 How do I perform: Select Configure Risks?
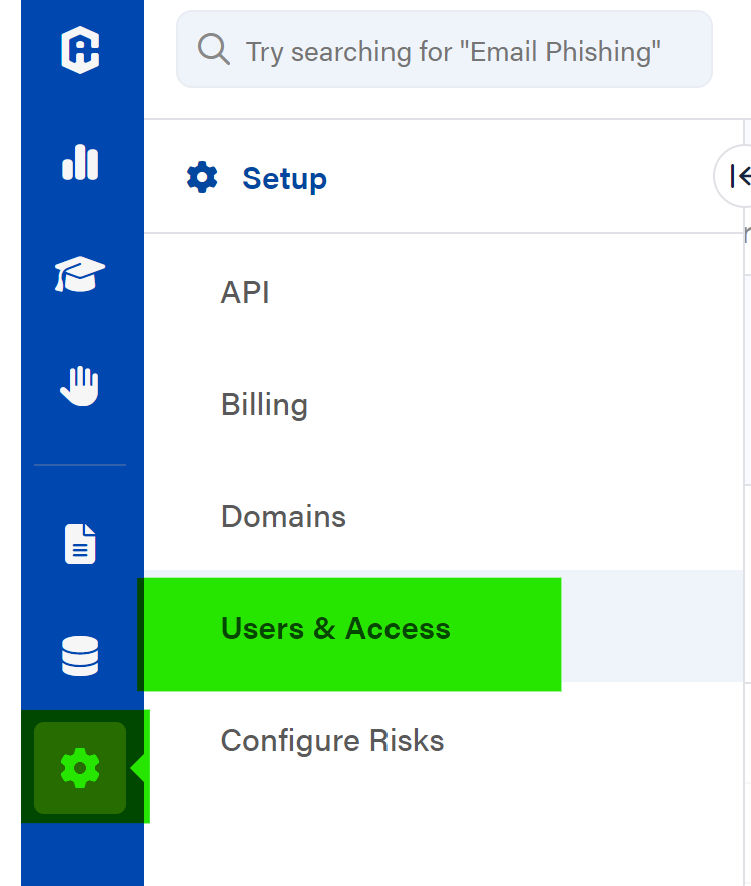click(332, 741)
